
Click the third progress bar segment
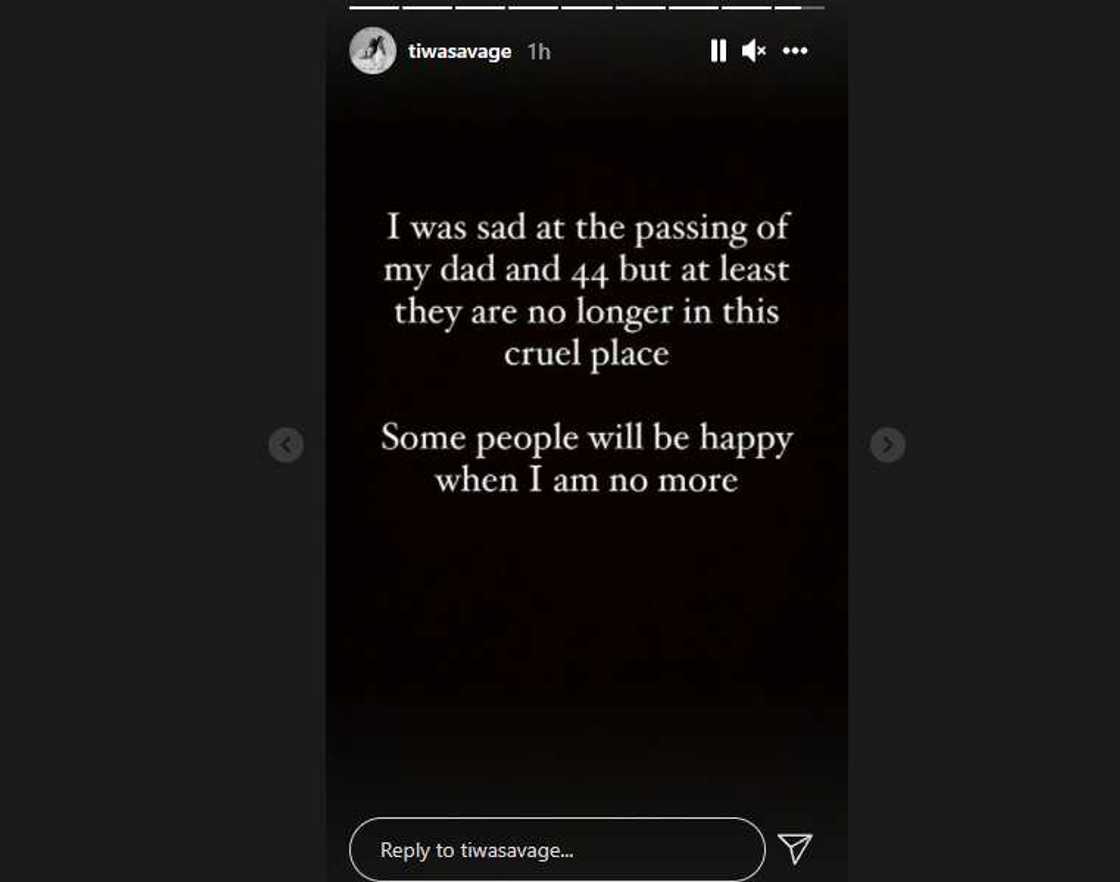pyautogui.click(x=480, y=7)
